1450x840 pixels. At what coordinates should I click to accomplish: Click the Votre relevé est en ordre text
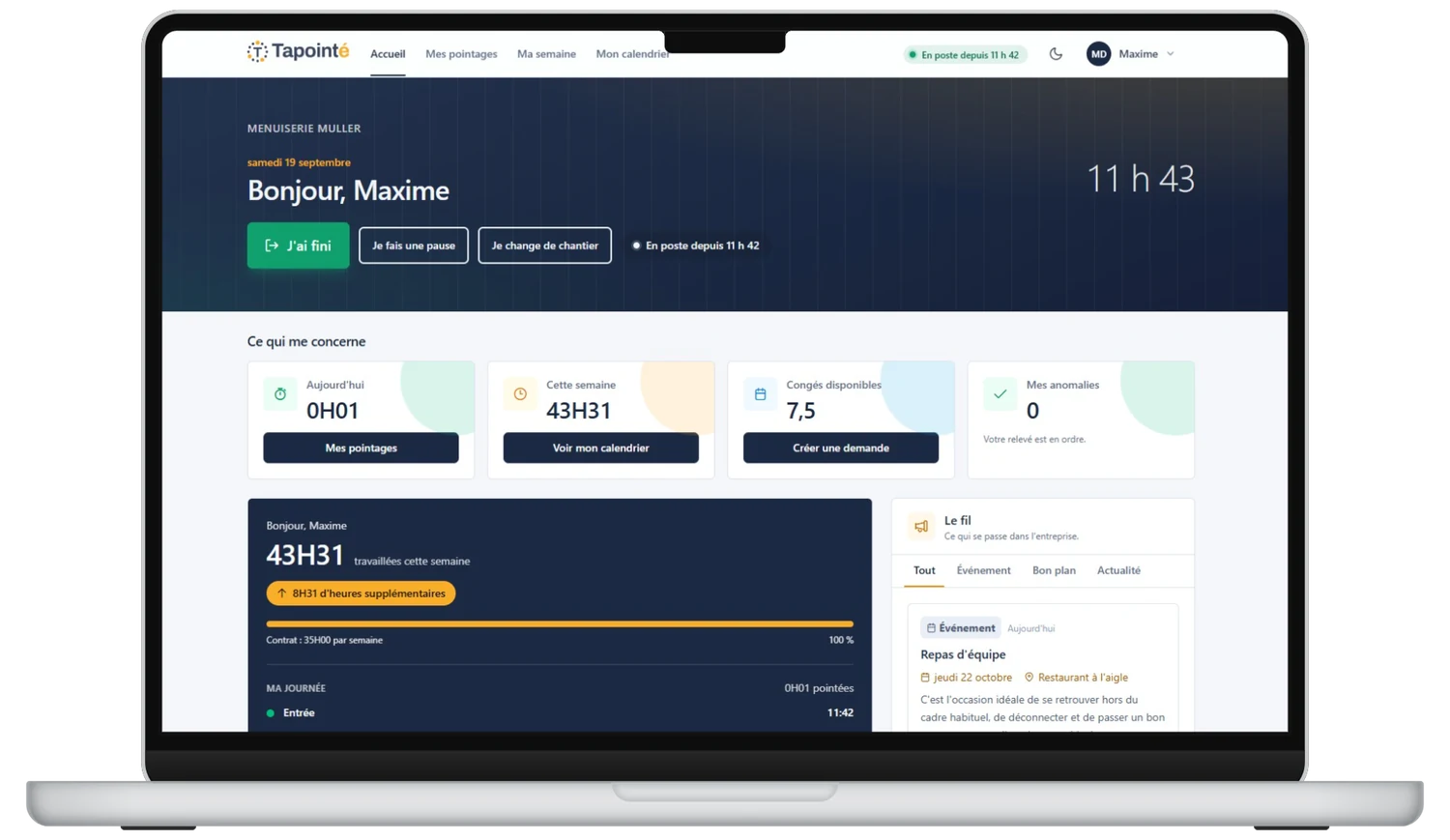click(1034, 439)
